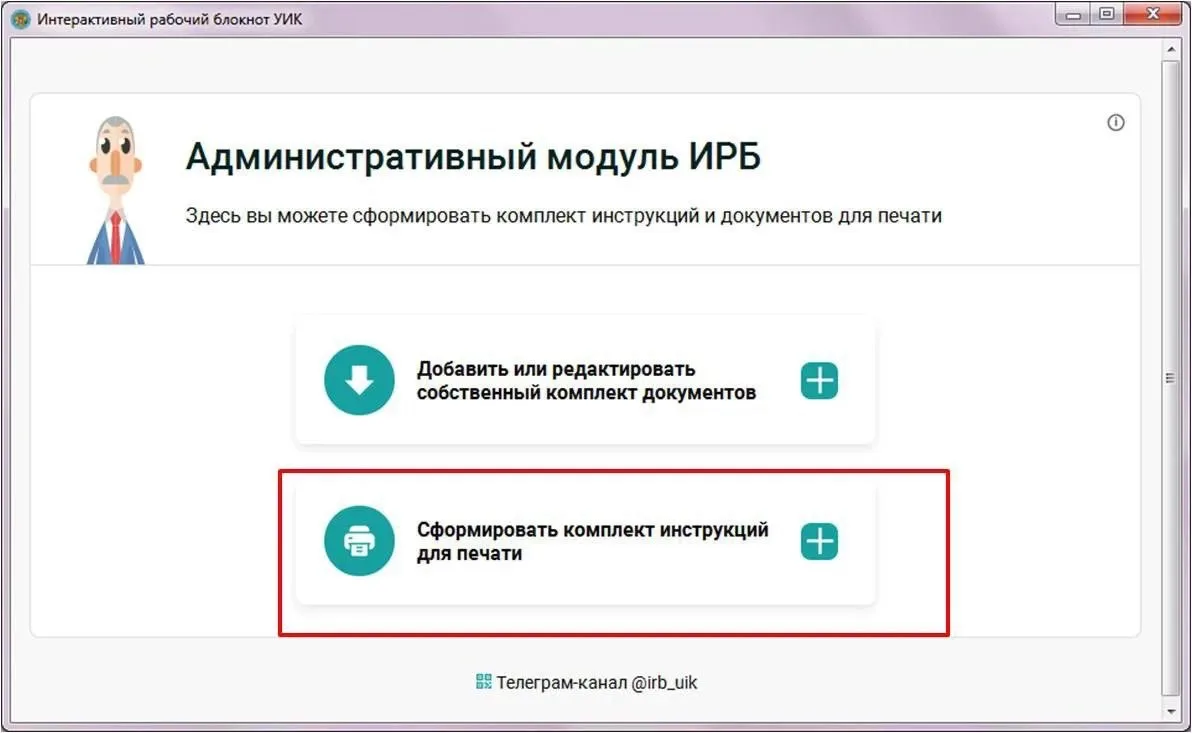Open 'Сформировать комплект инструкций для печати'
1192x733 pixels.
(585, 541)
